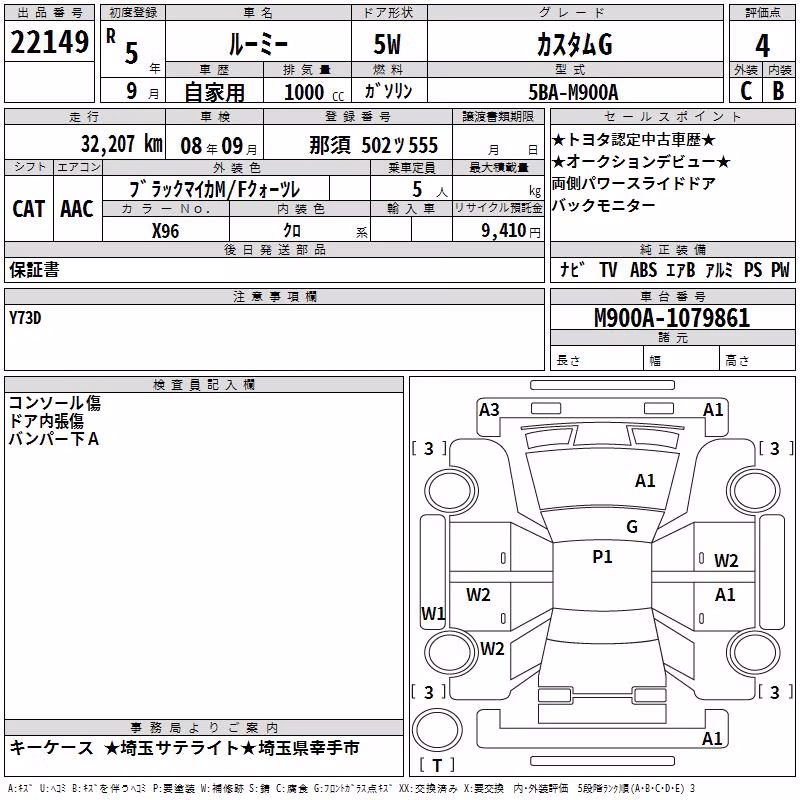Click the displacement value 1000 cc

(314, 92)
